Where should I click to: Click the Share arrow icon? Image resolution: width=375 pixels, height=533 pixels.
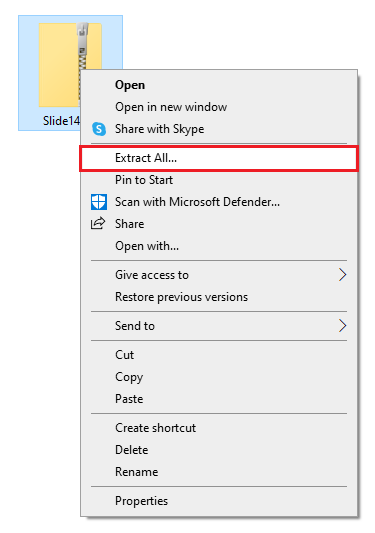click(98, 223)
